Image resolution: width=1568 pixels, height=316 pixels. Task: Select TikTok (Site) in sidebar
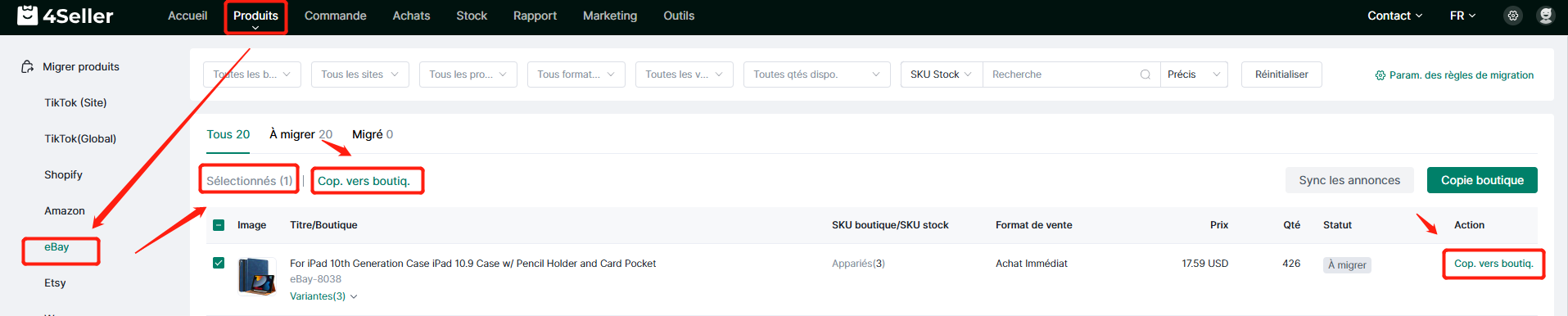click(x=75, y=102)
